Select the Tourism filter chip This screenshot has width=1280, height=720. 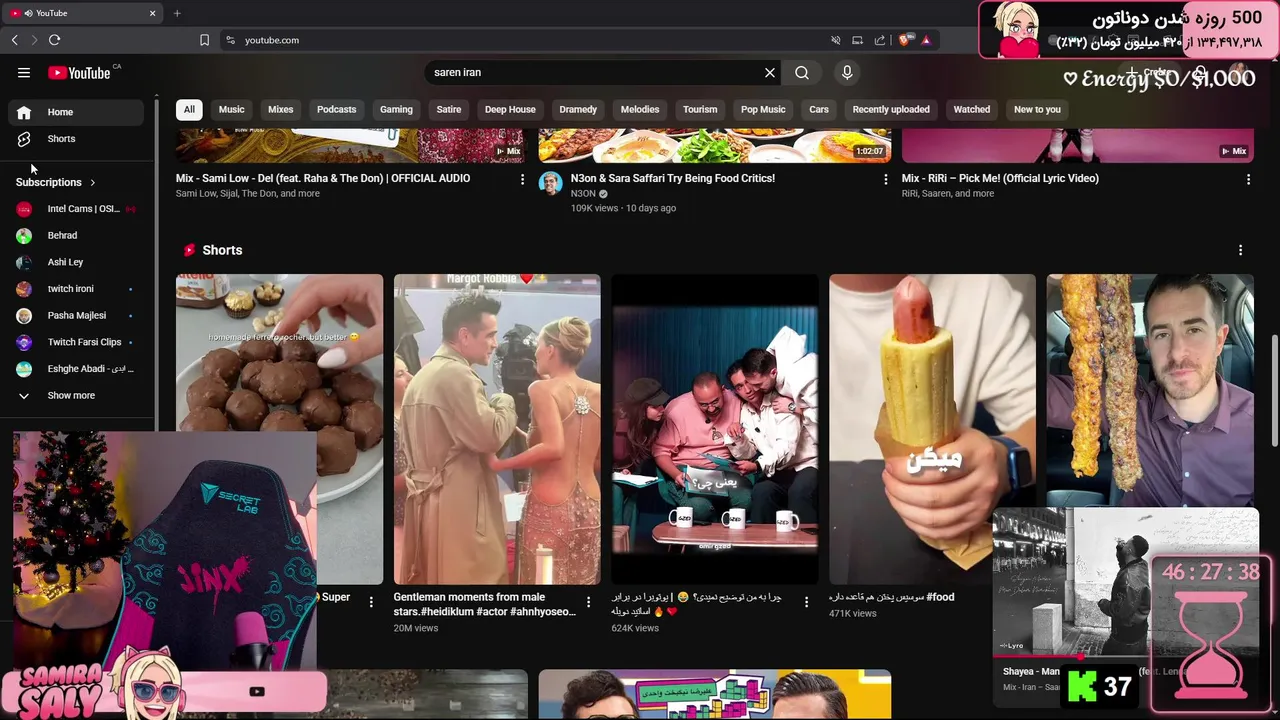700,110
